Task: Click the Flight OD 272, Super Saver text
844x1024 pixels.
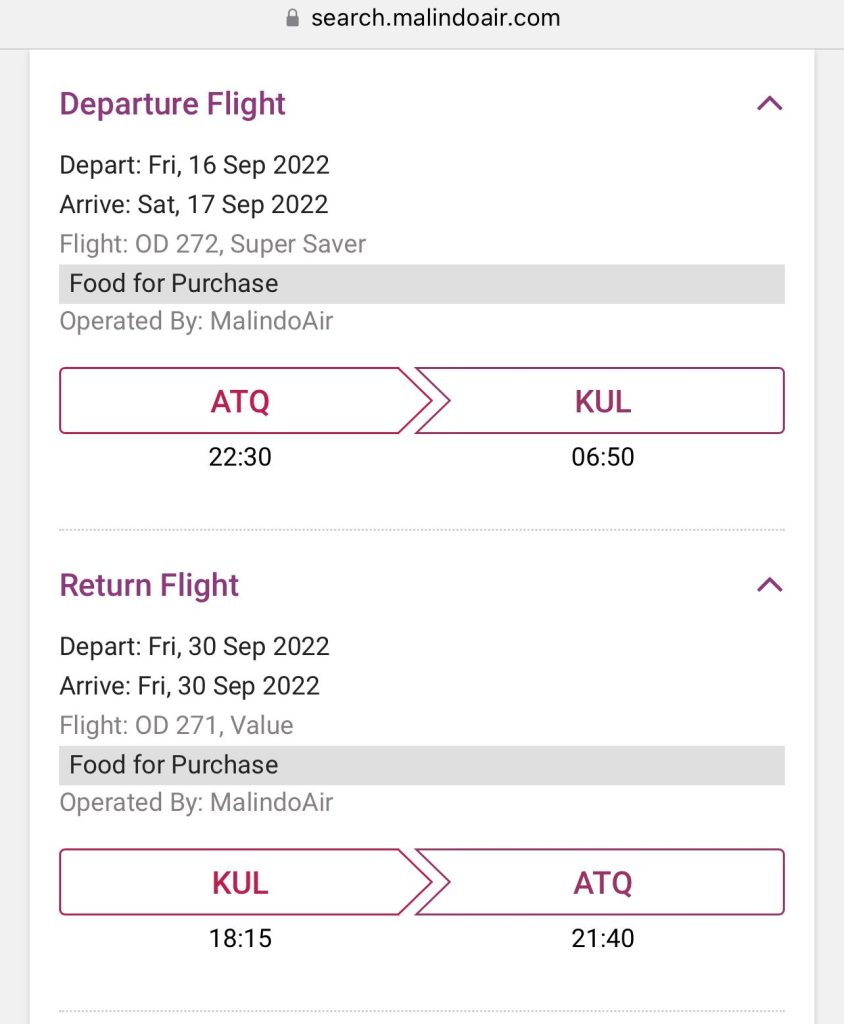Action: point(213,244)
